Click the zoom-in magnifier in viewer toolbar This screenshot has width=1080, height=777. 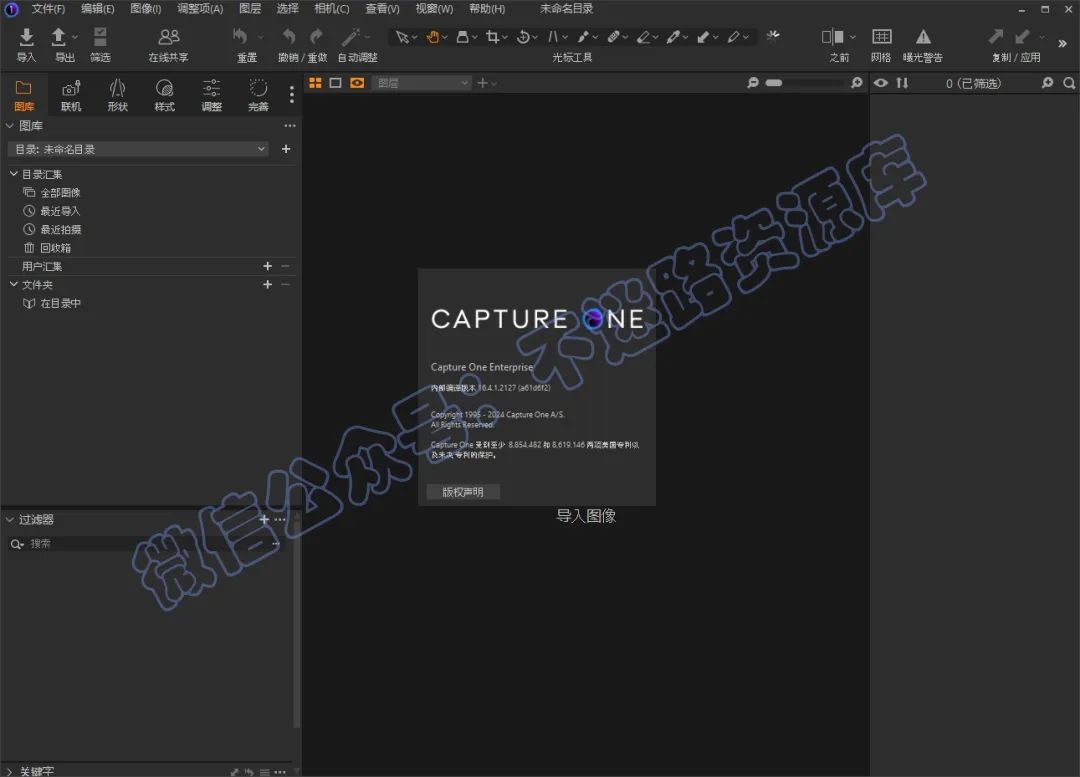pyautogui.click(x=856, y=83)
